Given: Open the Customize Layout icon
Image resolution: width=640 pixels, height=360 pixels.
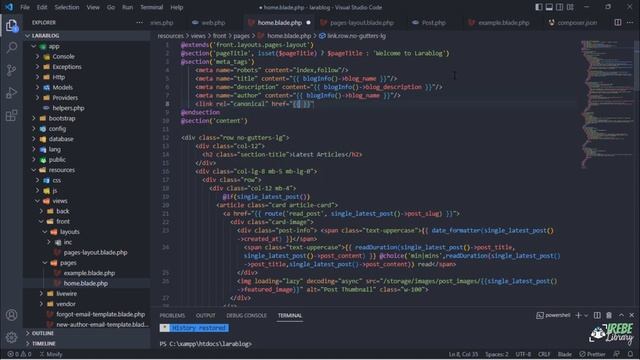Looking at the screenshot, I should [x=570, y=7].
